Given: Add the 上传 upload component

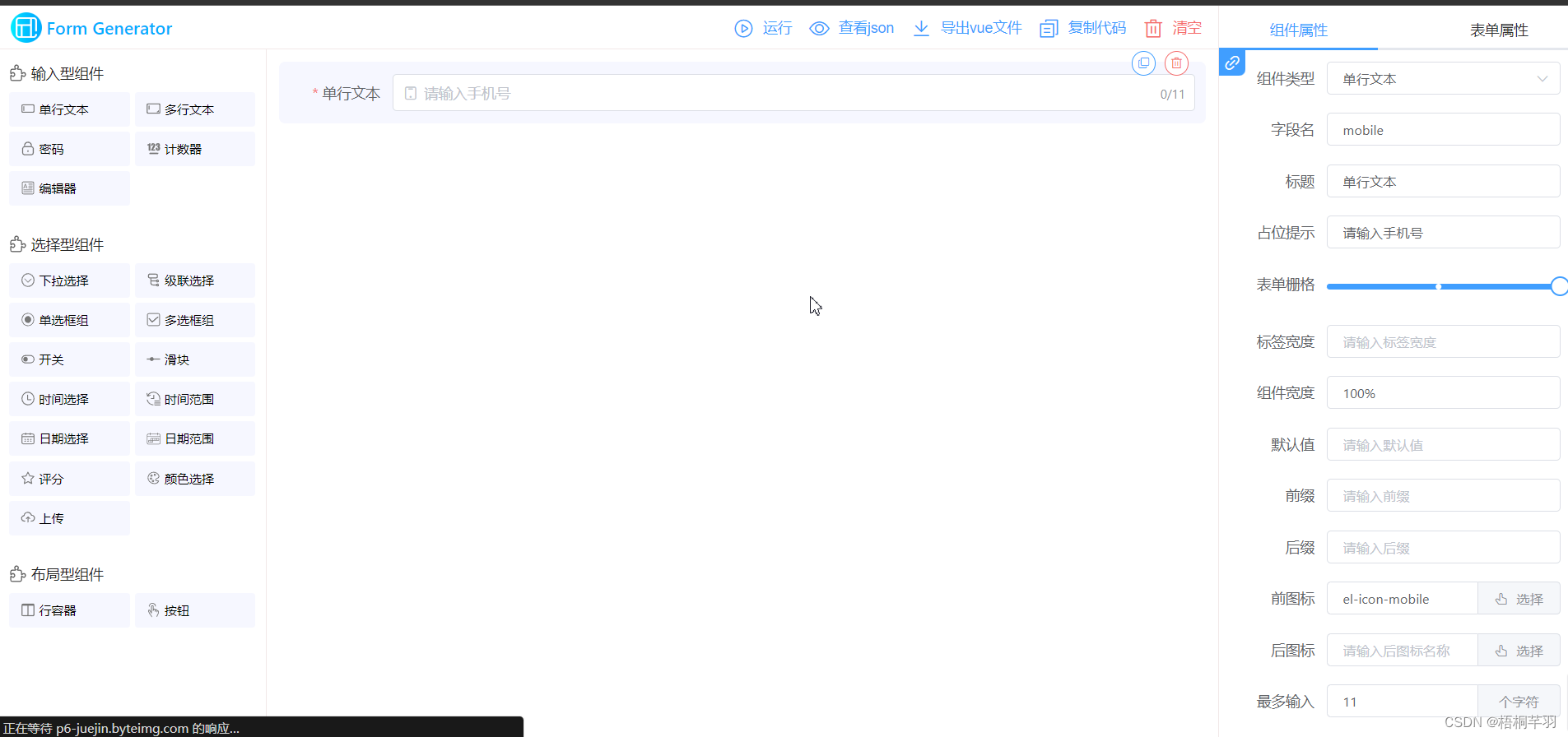Looking at the screenshot, I should [69, 518].
